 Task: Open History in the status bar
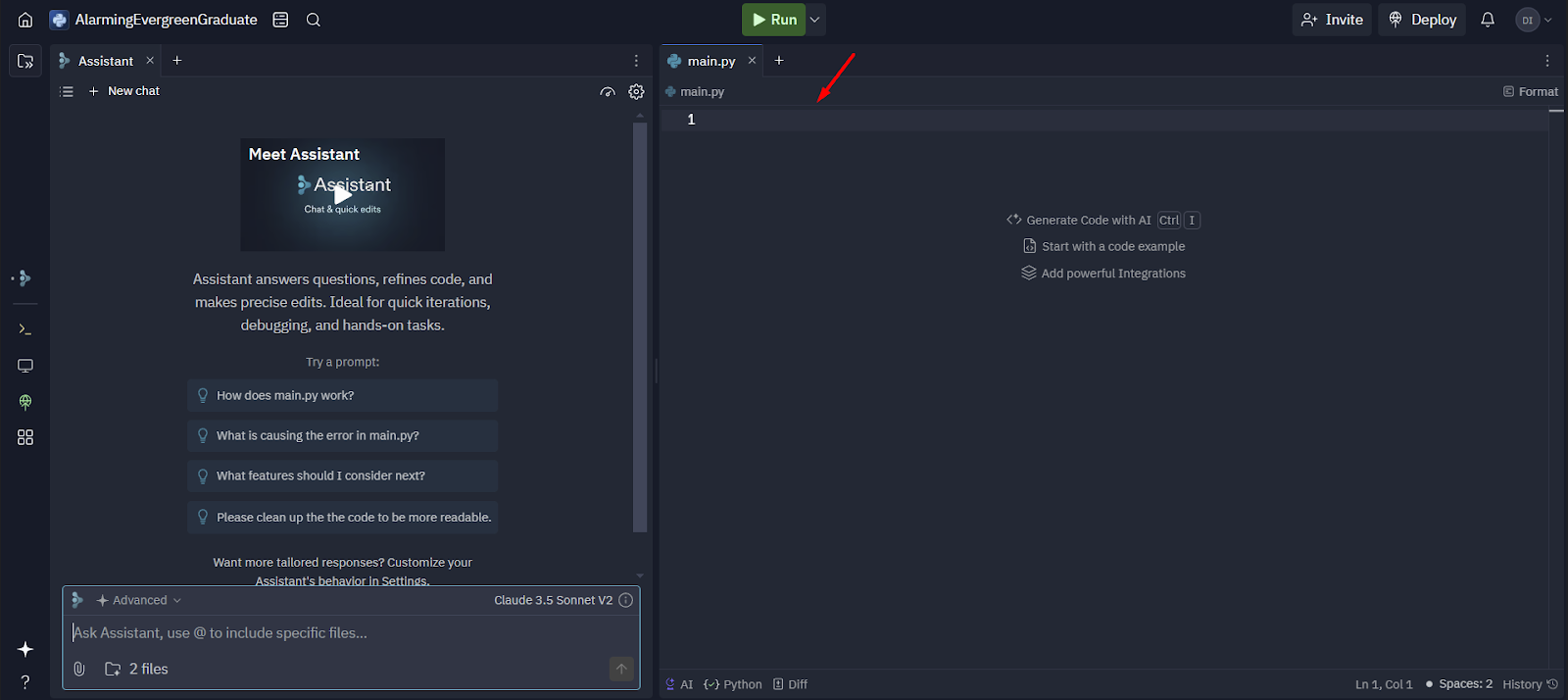pyautogui.click(x=1530, y=684)
